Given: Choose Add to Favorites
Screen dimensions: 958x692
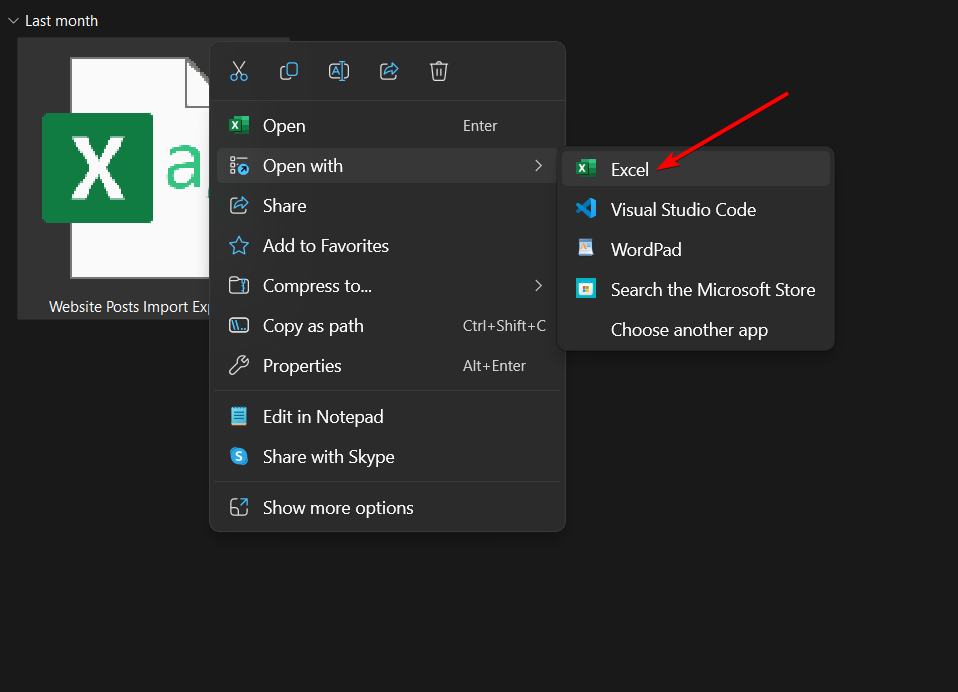Looking at the screenshot, I should click(x=387, y=246).
